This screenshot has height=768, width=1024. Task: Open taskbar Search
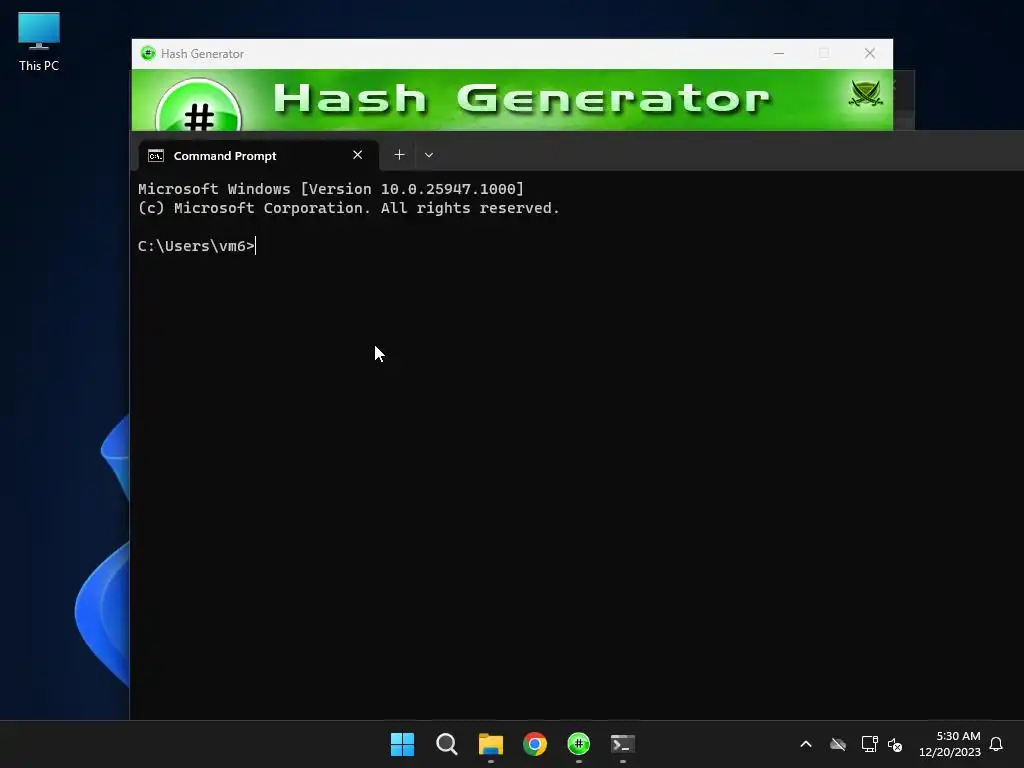point(447,744)
